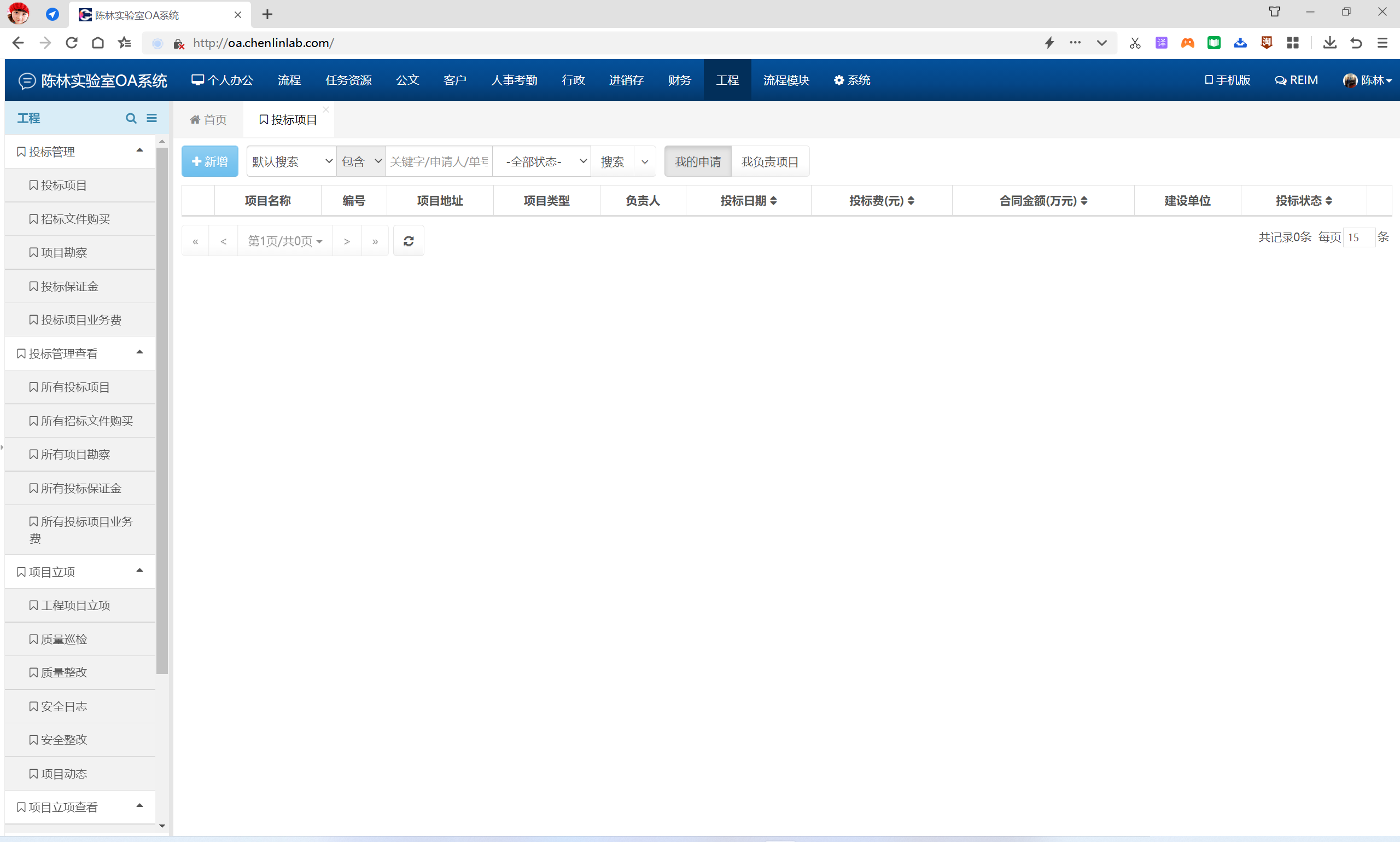Image resolution: width=1400 pixels, height=842 pixels.
Task: Open the address bar three-dots menu
Action: tap(1075, 43)
